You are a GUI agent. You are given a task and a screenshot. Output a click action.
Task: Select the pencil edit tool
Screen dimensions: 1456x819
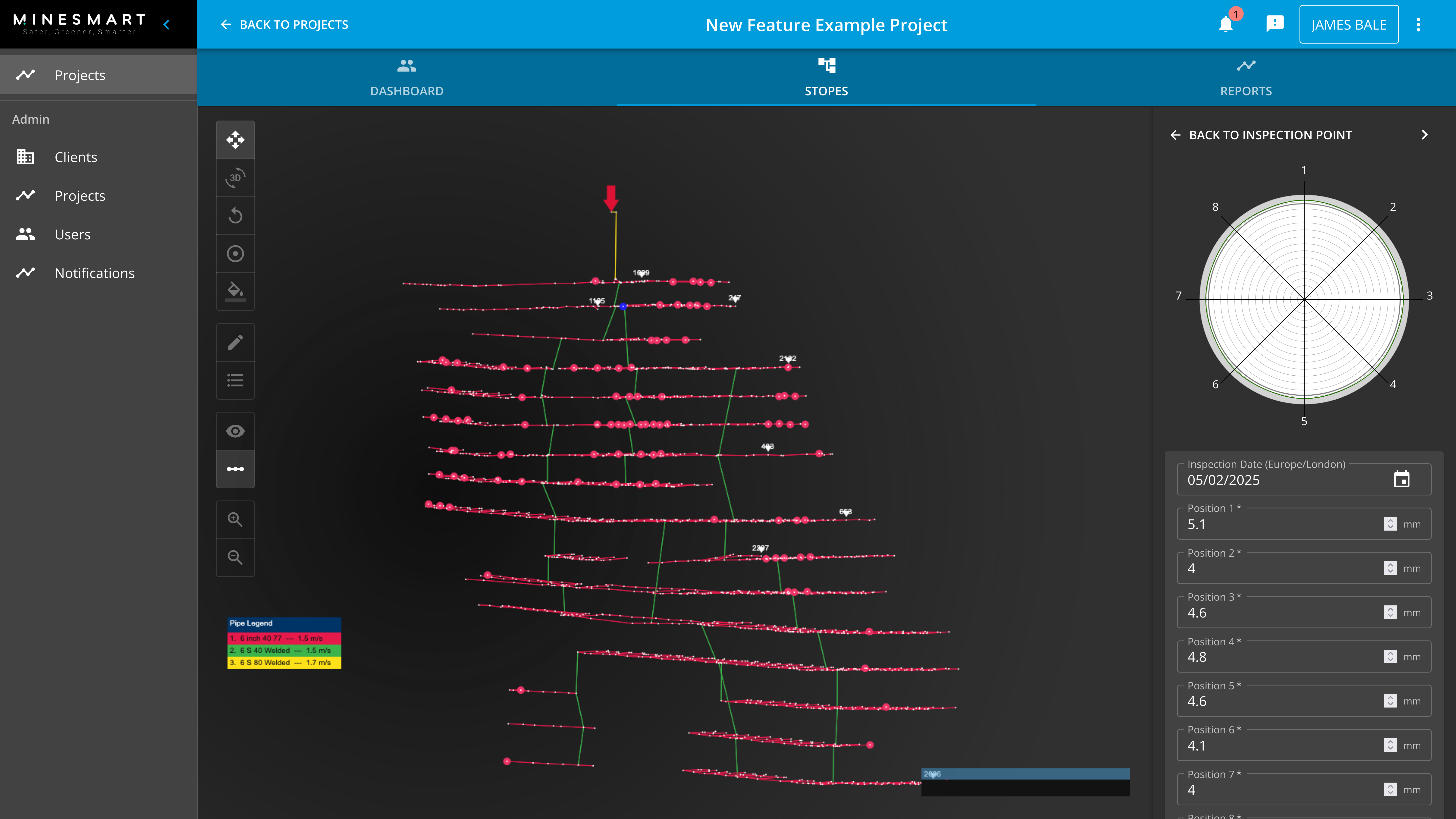[235, 342]
